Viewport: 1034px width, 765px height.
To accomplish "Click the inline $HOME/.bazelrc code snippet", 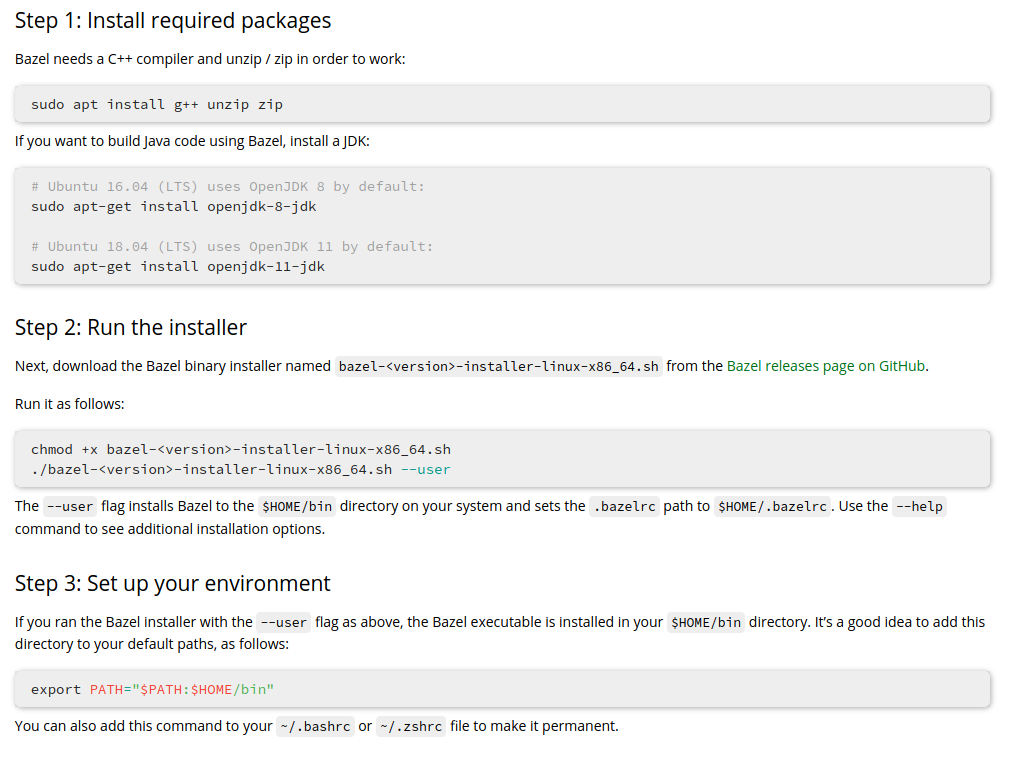I will [772, 507].
